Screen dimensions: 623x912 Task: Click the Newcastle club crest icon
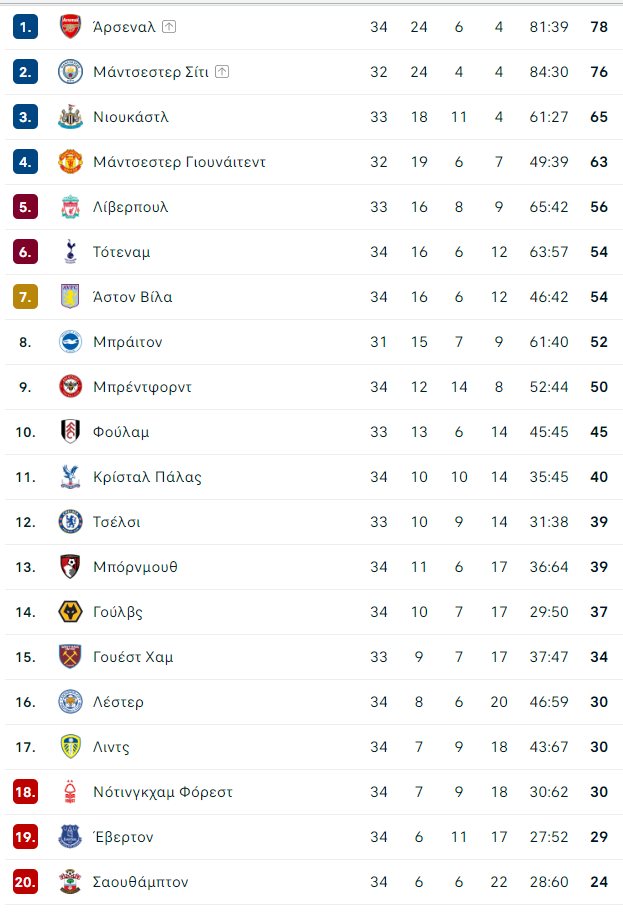pos(70,117)
